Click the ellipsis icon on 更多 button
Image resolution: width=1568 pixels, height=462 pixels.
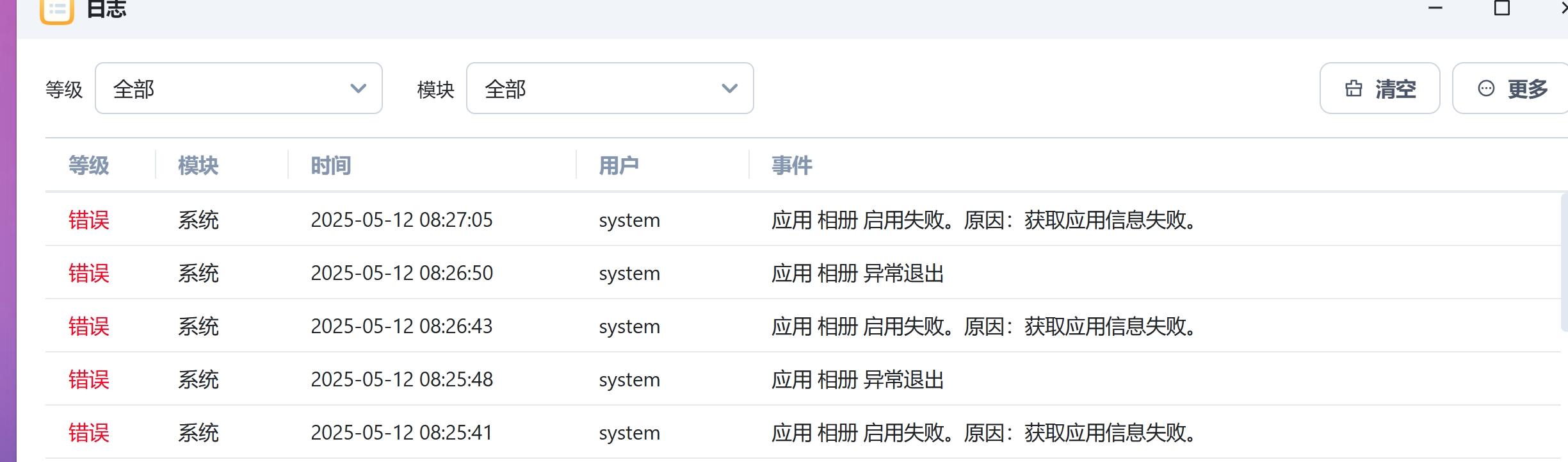(1486, 88)
